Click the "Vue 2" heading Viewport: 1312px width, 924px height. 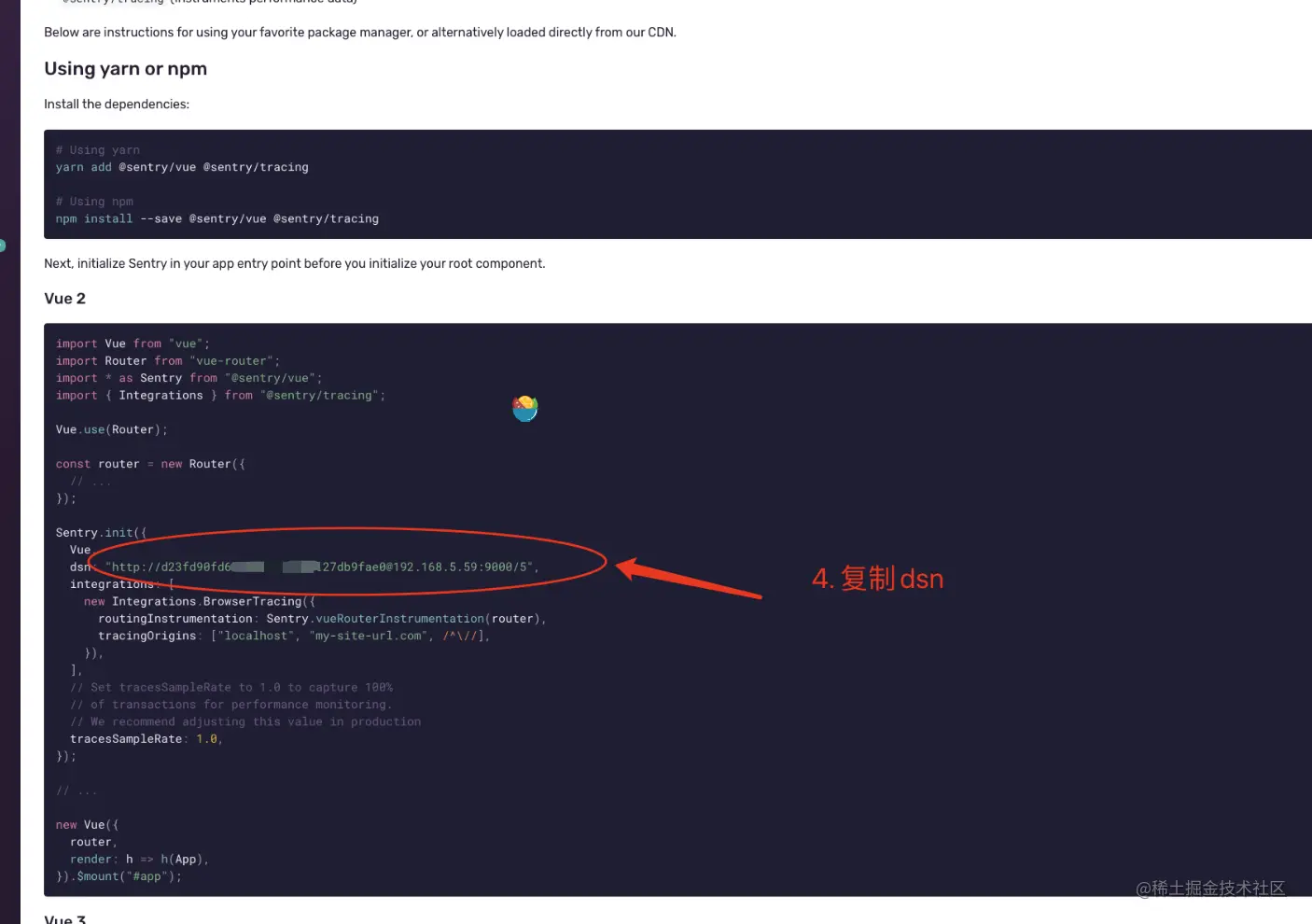(64, 299)
